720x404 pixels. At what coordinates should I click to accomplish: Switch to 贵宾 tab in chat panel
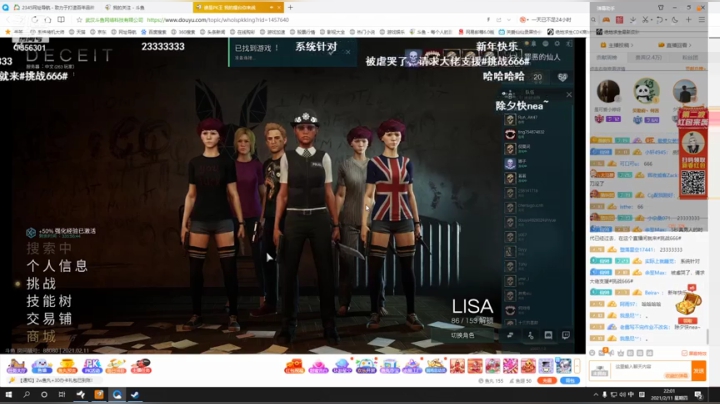[x=648, y=58]
